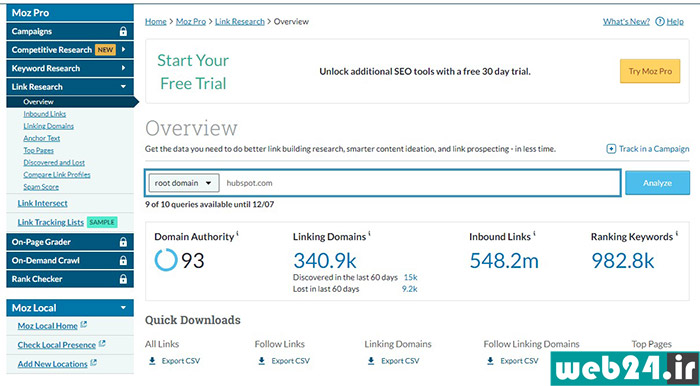Click the plus icon for Track in a Campaign
700x386 pixels.
coord(611,149)
